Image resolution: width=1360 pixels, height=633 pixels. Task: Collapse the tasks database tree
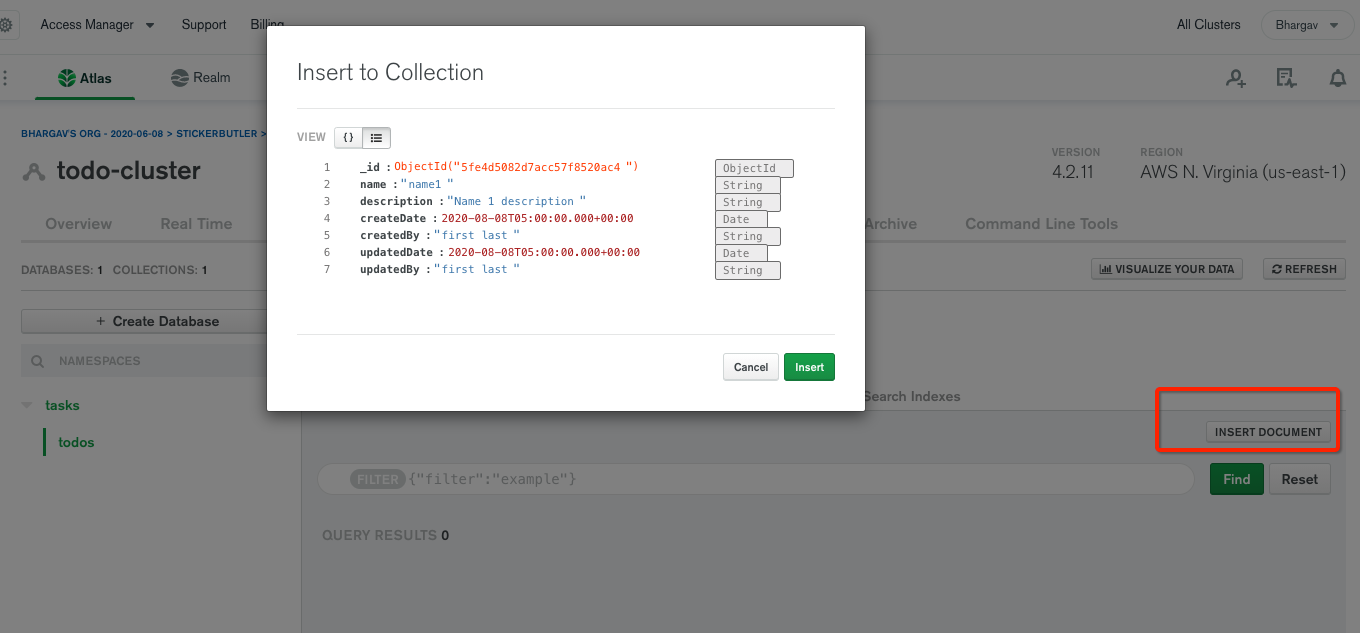(x=25, y=405)
